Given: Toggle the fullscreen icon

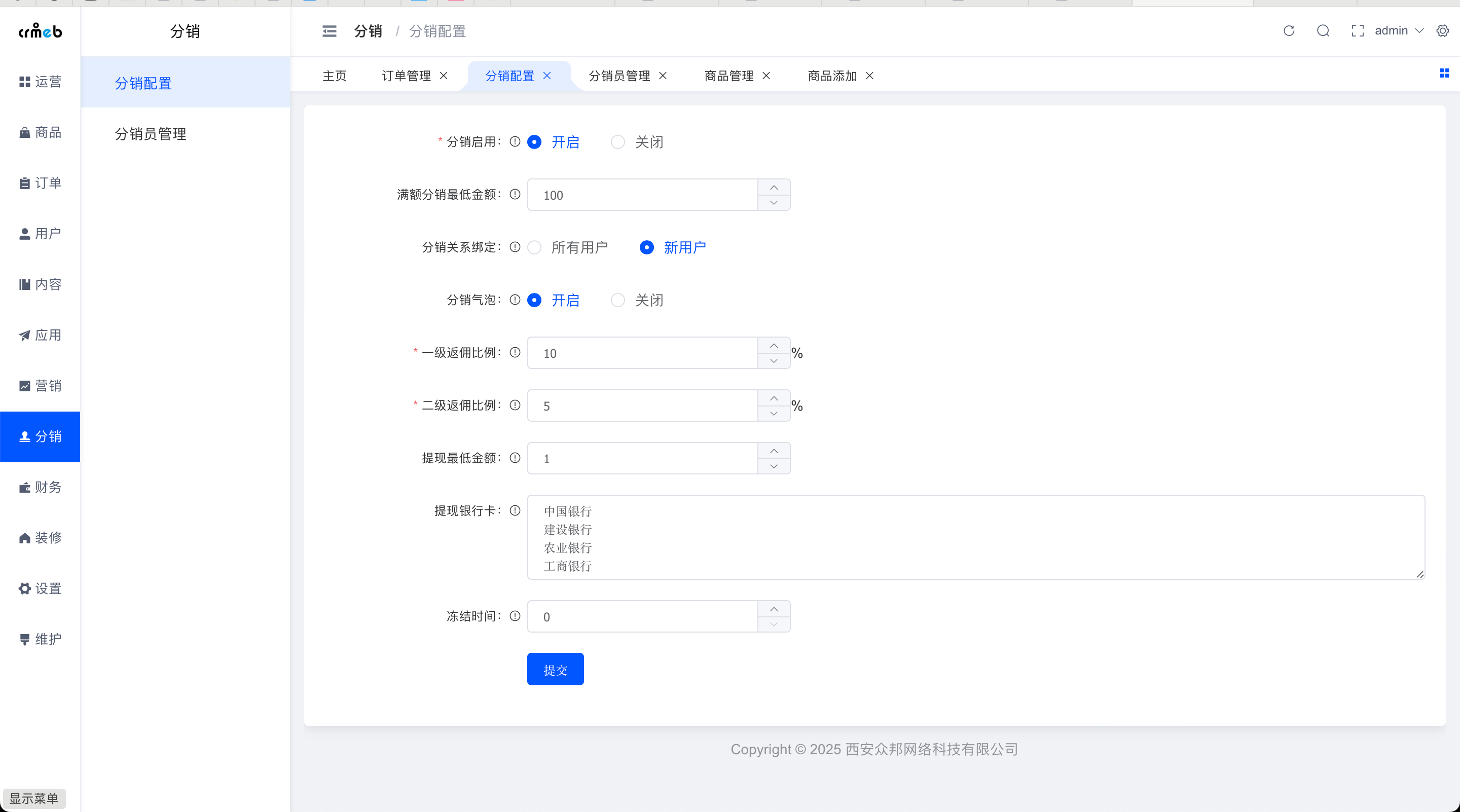Looking at the screenshot, I should click(1357, 30).
